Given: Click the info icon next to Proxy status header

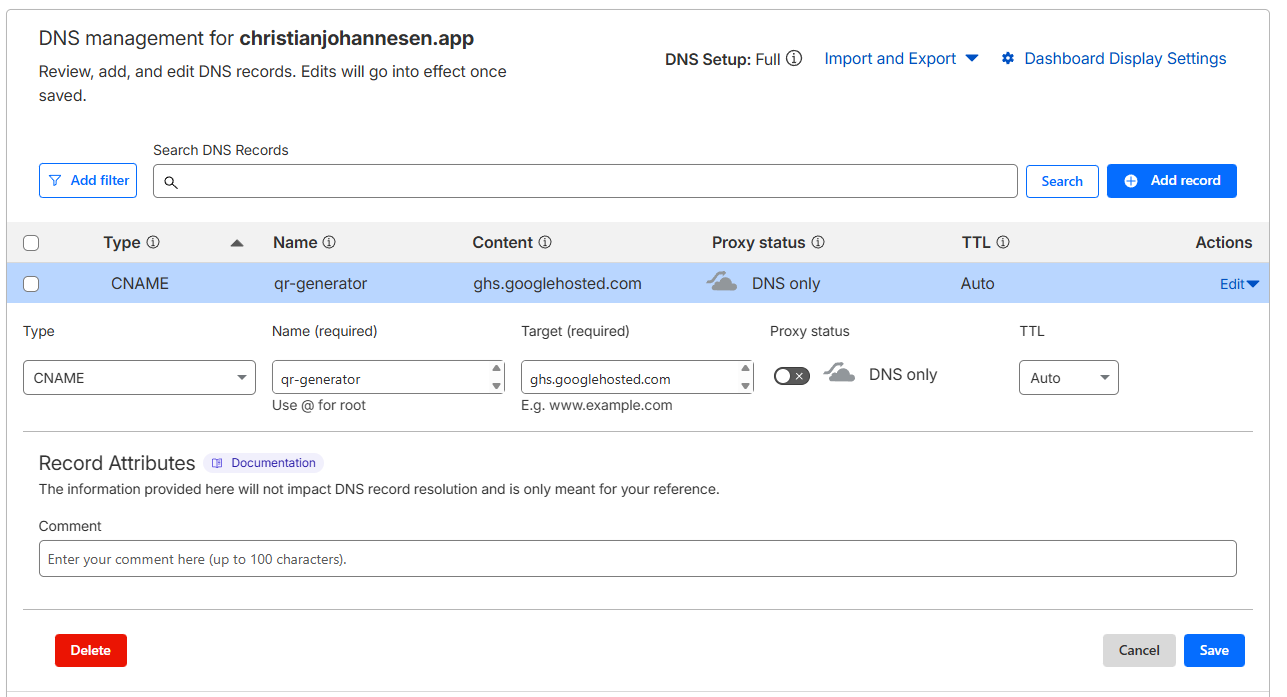Looking at the screenshot, I should tap(818, 243).
